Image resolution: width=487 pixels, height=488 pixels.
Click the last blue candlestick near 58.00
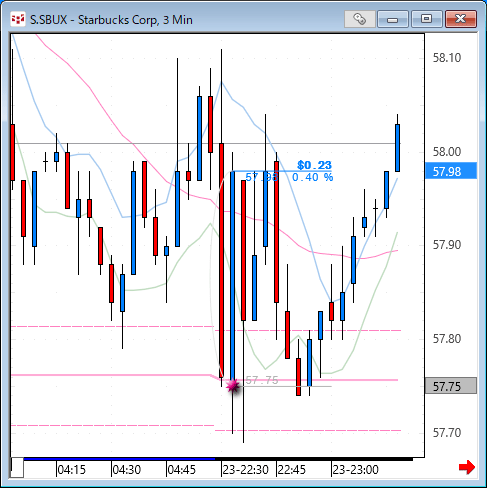(397, 148)
